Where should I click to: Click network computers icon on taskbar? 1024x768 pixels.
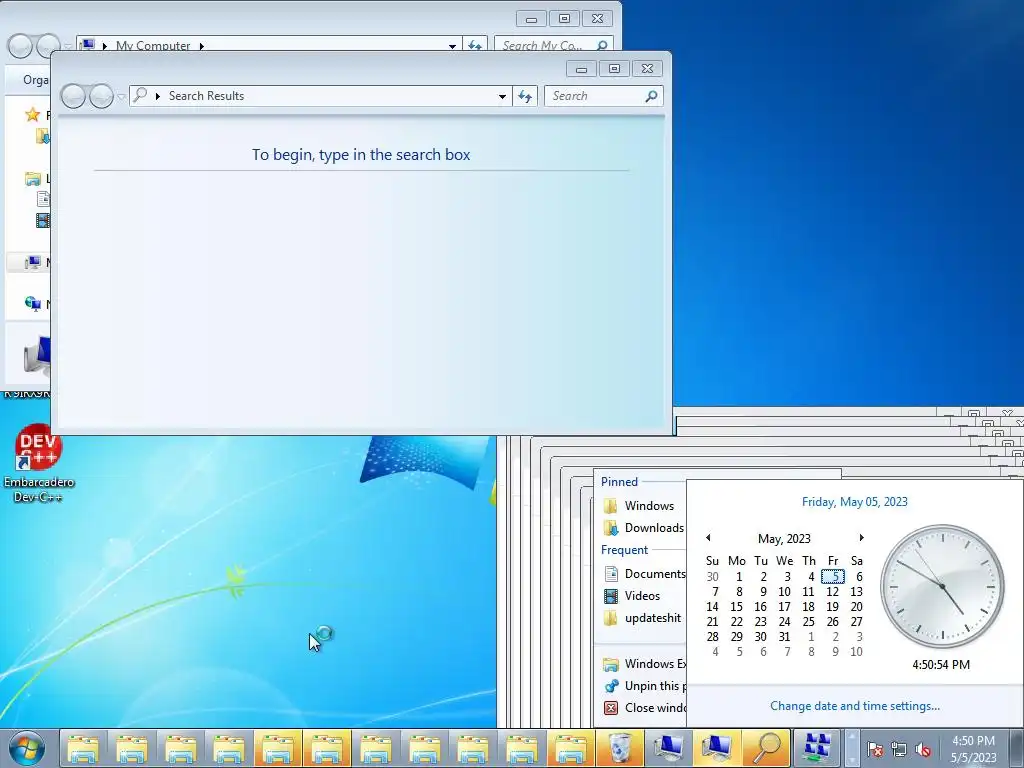coord(816,748)
